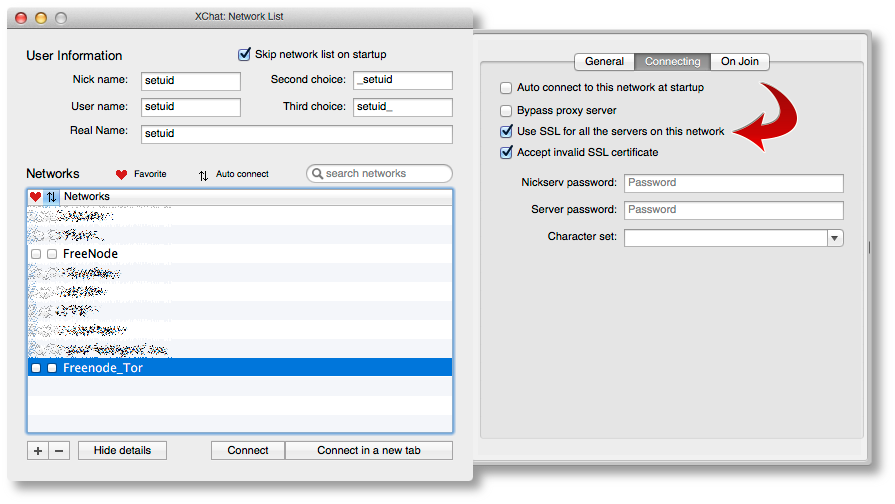Select the FreeNode network row
The width and height of the screenshot is (895, 504).
pyautogui.click(x=240, y=254)
